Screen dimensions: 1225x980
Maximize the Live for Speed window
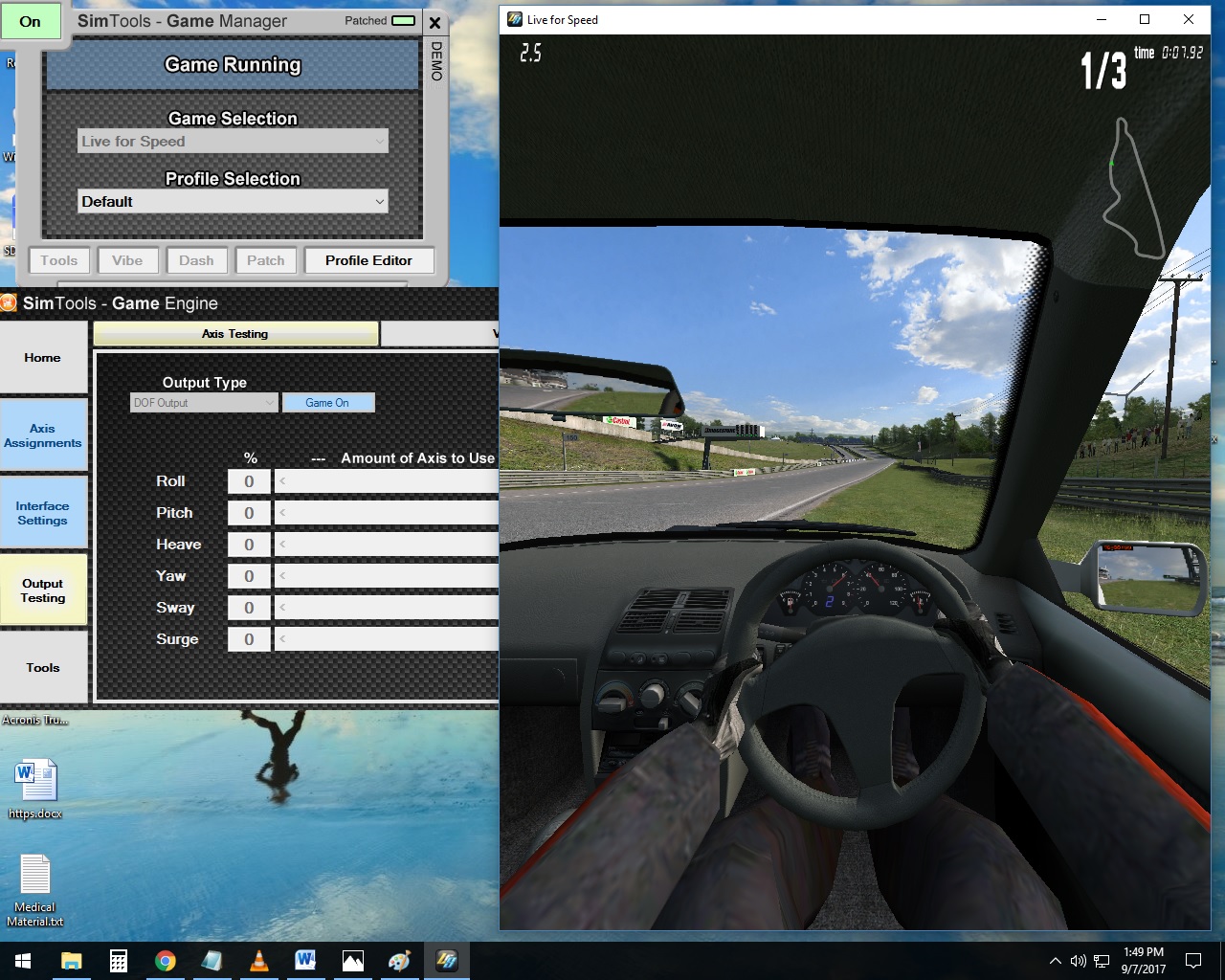[1145, 19]
